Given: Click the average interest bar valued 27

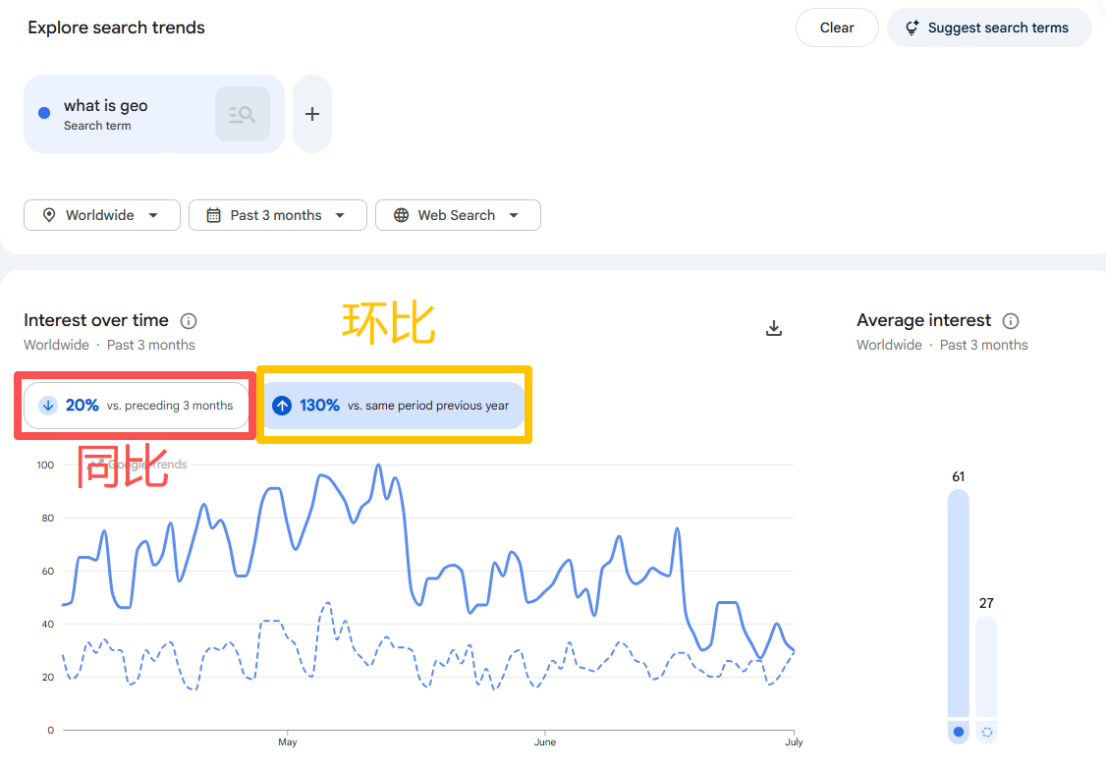Looking at the screenshot, I should point(987,667).
